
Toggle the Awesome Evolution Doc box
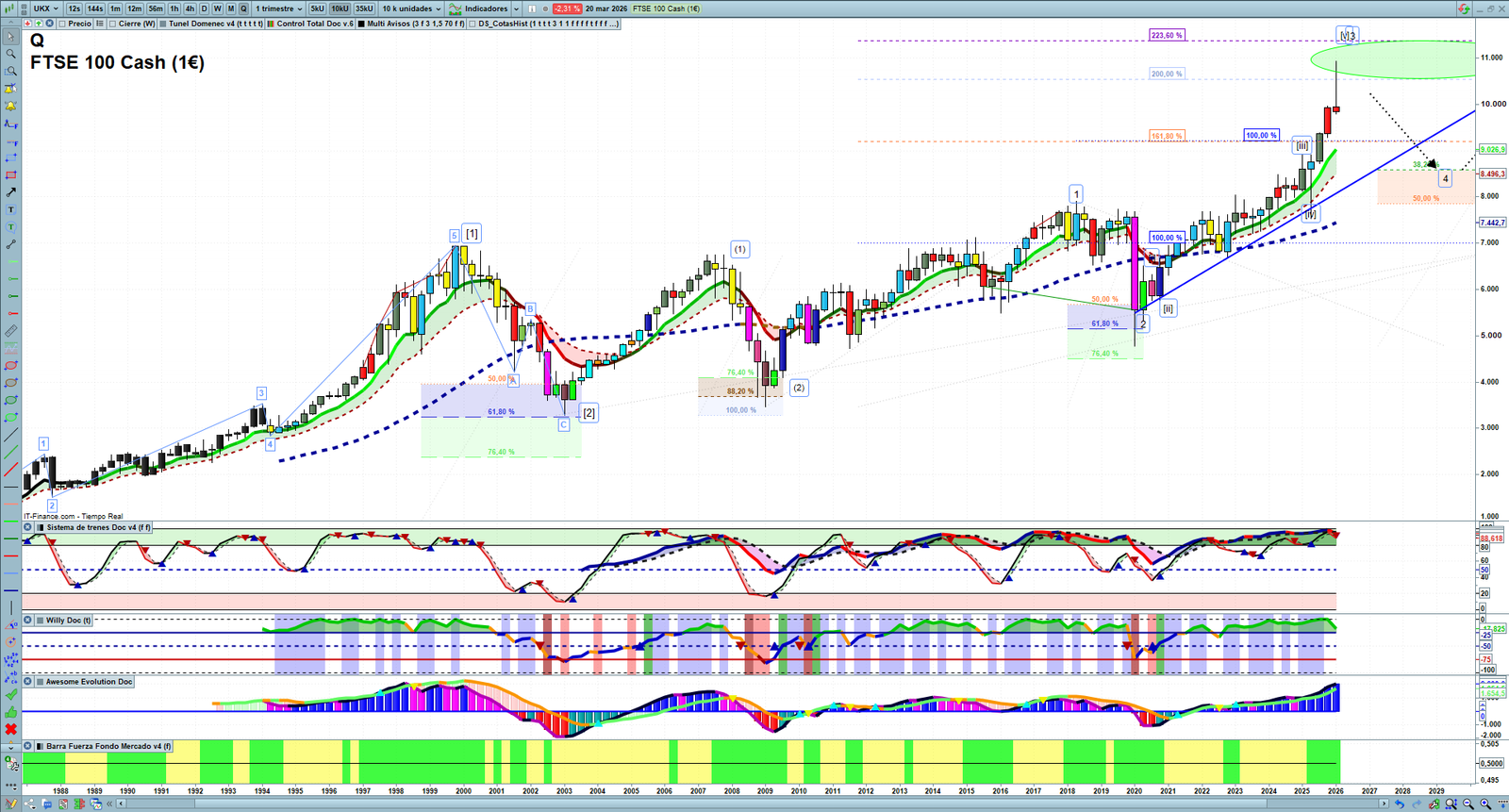40,682
